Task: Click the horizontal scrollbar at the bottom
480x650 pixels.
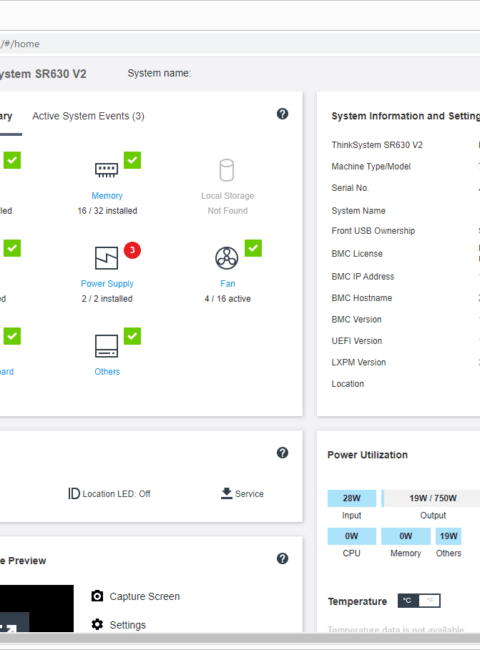Action: (x=240, y=639)
